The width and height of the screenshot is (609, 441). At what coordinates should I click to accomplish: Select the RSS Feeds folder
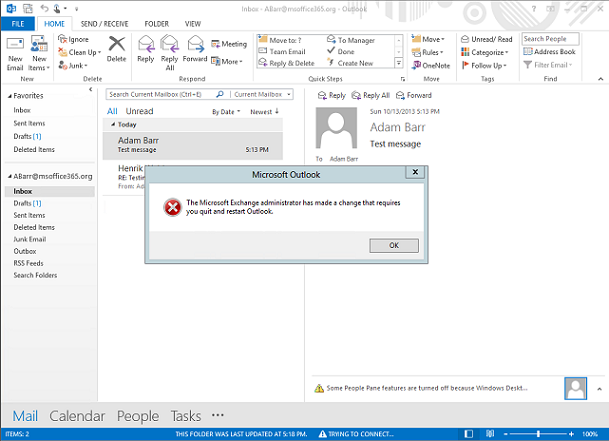[28, 263]
